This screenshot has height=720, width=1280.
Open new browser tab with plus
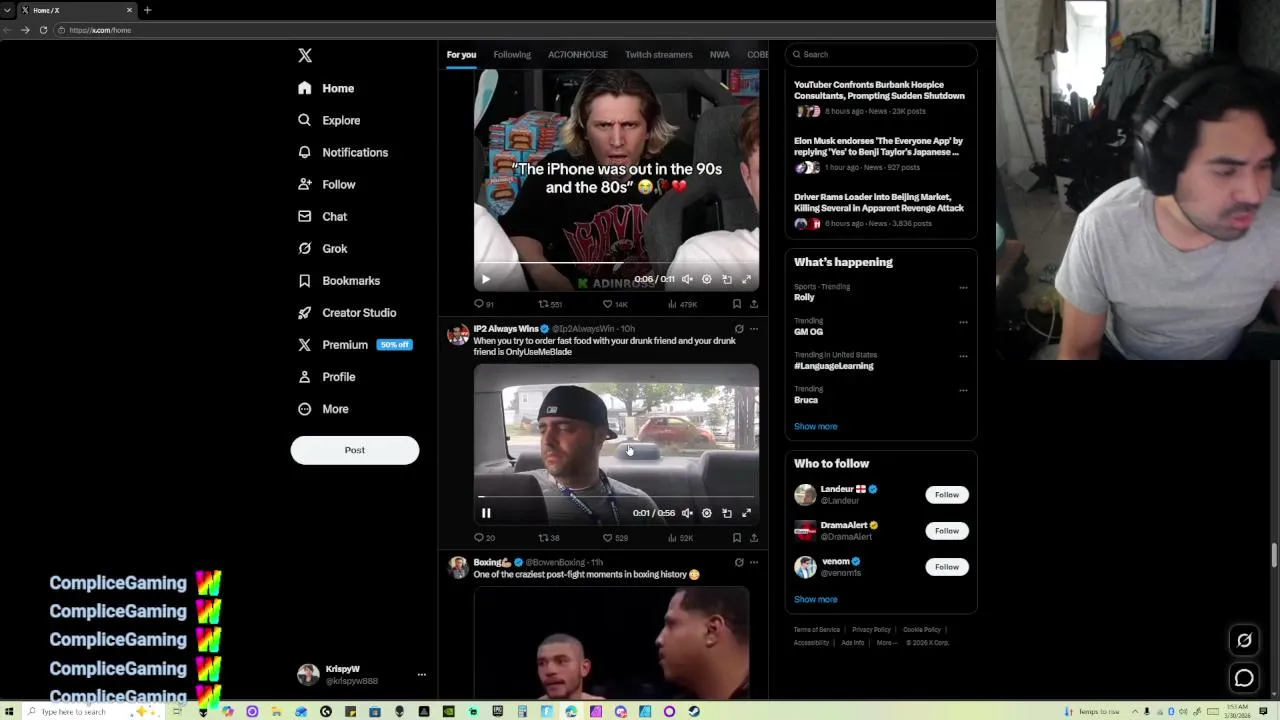tap(147, 10)
